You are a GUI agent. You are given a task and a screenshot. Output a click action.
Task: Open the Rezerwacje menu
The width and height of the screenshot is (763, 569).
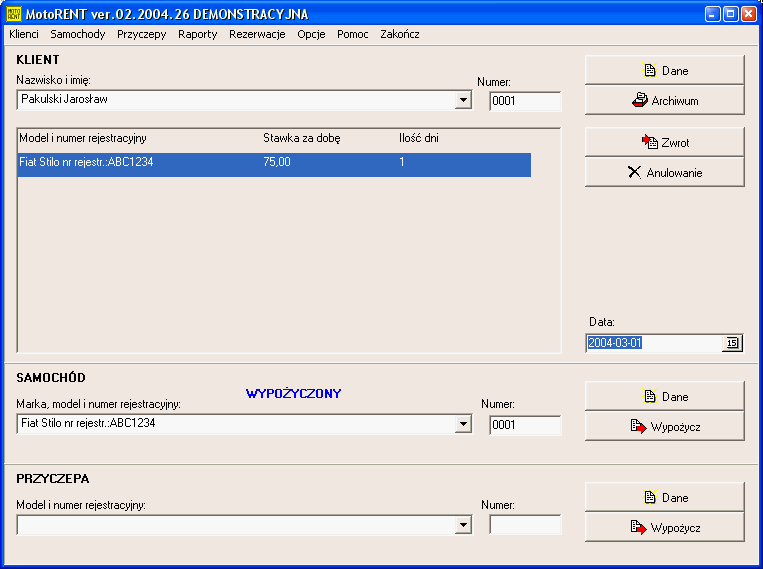pyautogui.click(x=257, y=34)
